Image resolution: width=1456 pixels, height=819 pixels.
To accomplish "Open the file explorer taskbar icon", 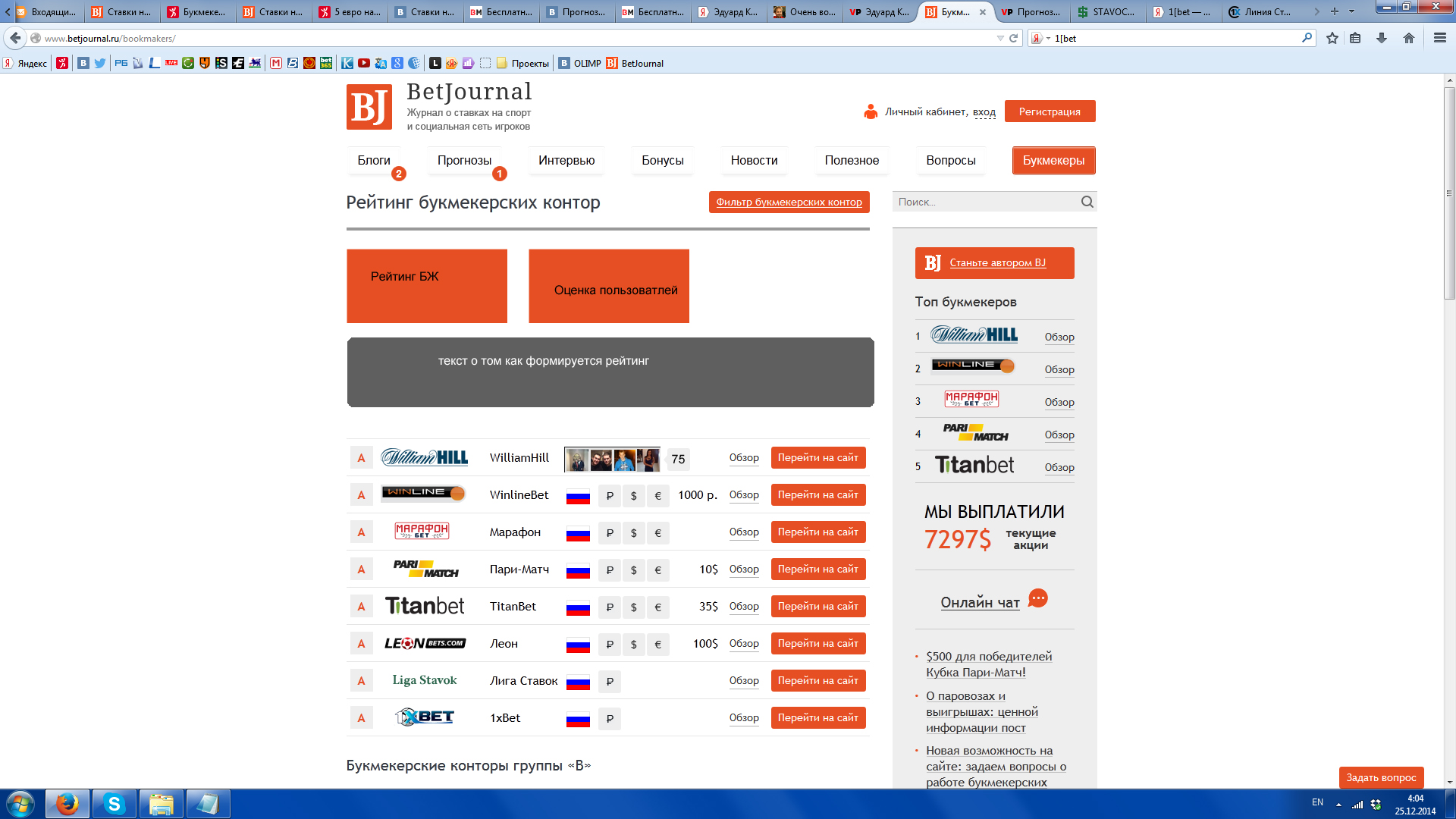I will [161, 804].
